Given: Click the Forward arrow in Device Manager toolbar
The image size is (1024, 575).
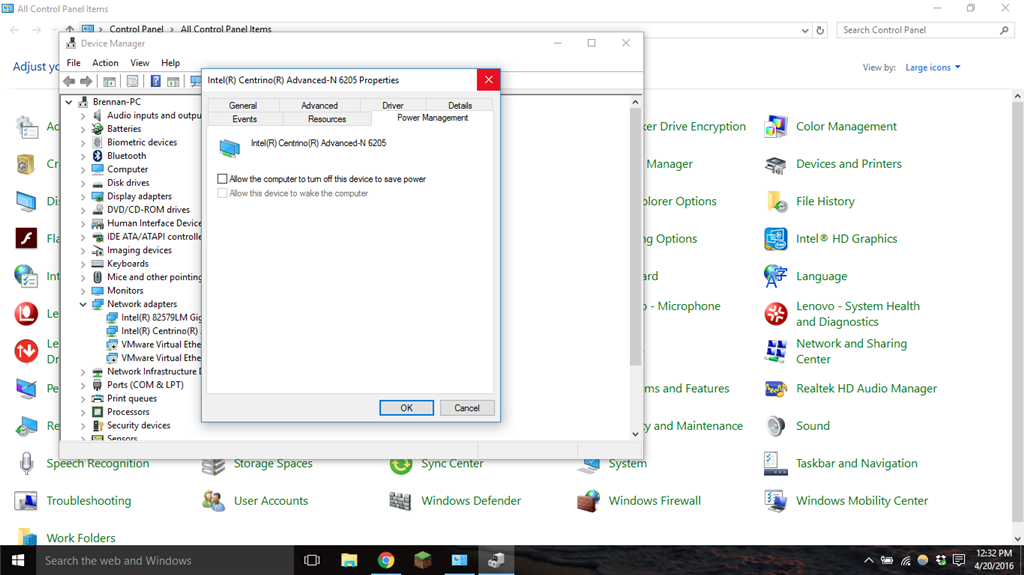Looking at the screenshot, I should tap(86, 82).
